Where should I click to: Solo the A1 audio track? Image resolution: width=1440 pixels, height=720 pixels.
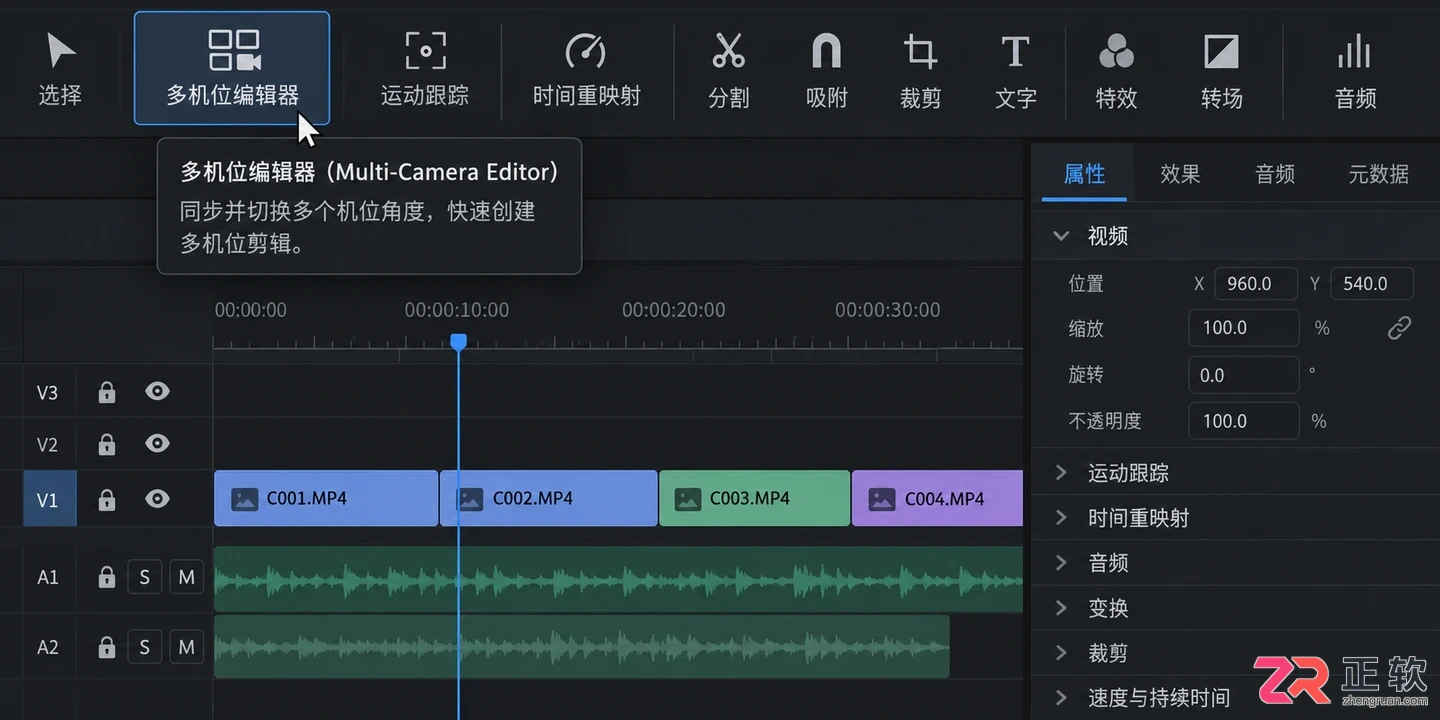[145, 577]
